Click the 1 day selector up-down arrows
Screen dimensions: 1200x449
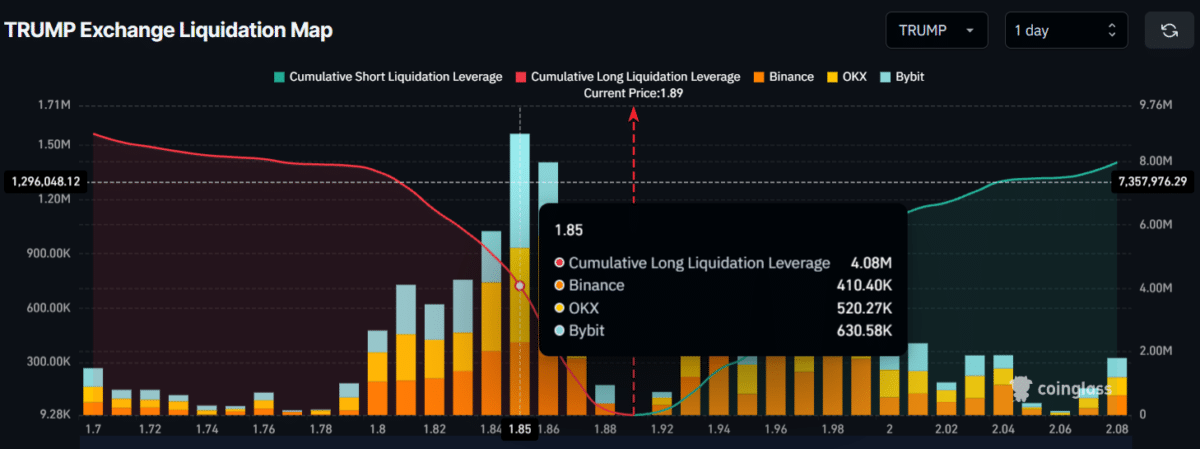click(1111, 30)
